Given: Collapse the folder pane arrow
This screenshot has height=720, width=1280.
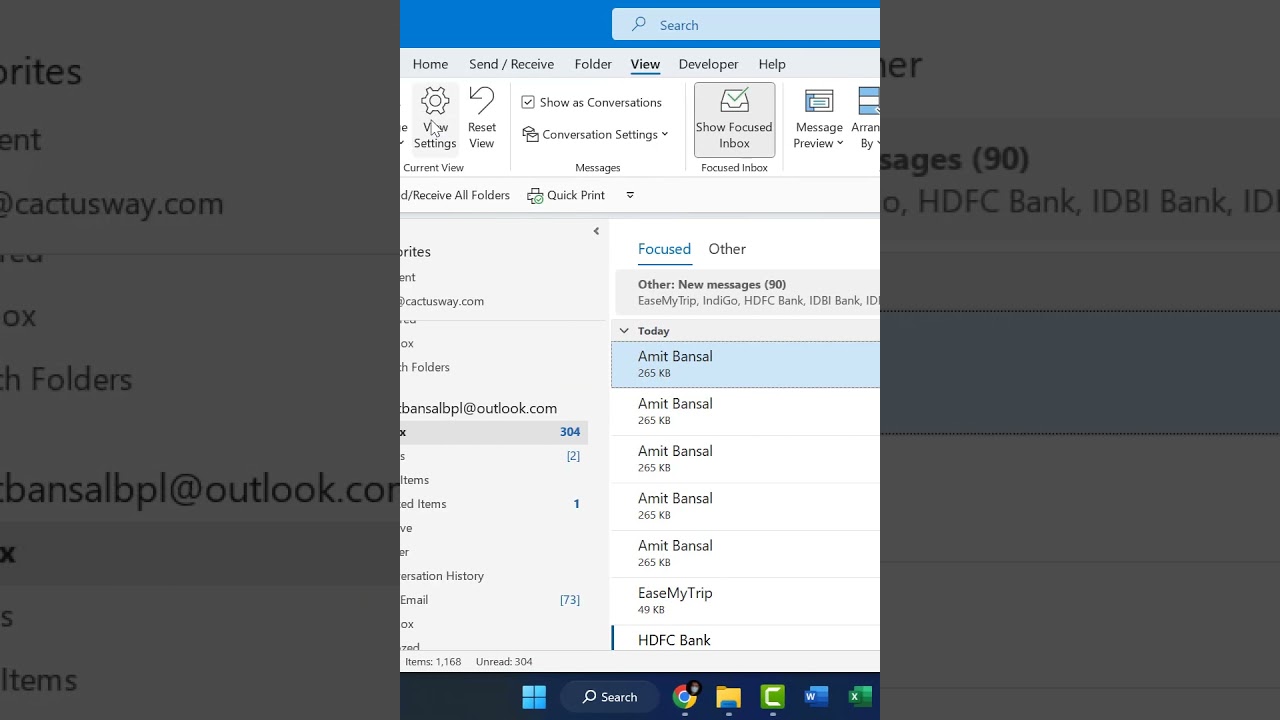Looking at the screenshot, I should pyautogui.click(x=596, y=231).
